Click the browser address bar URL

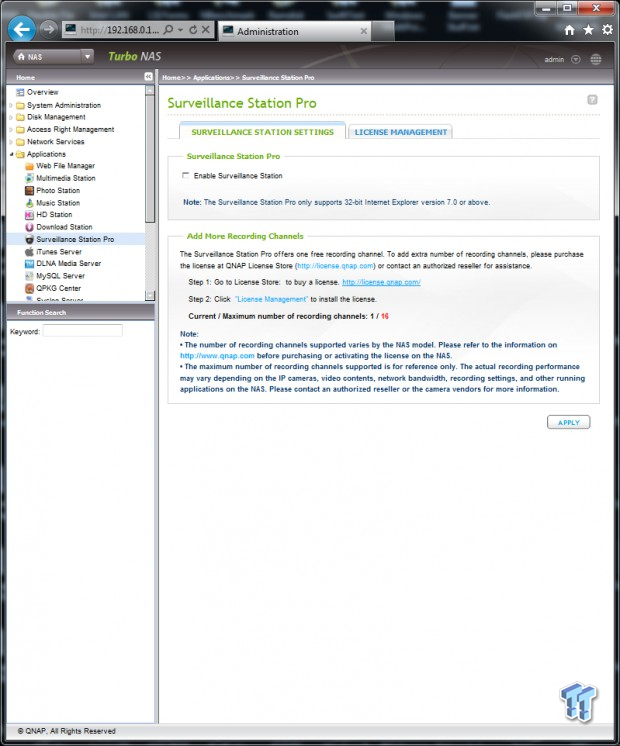[x=119, y=30]
